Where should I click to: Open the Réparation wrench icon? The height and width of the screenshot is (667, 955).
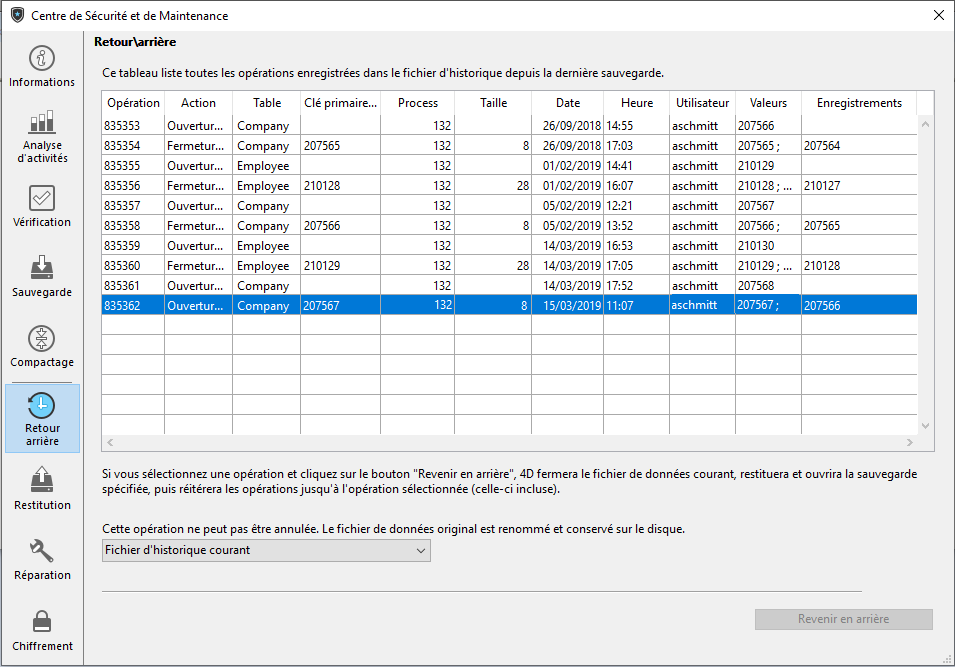point(42,551)
